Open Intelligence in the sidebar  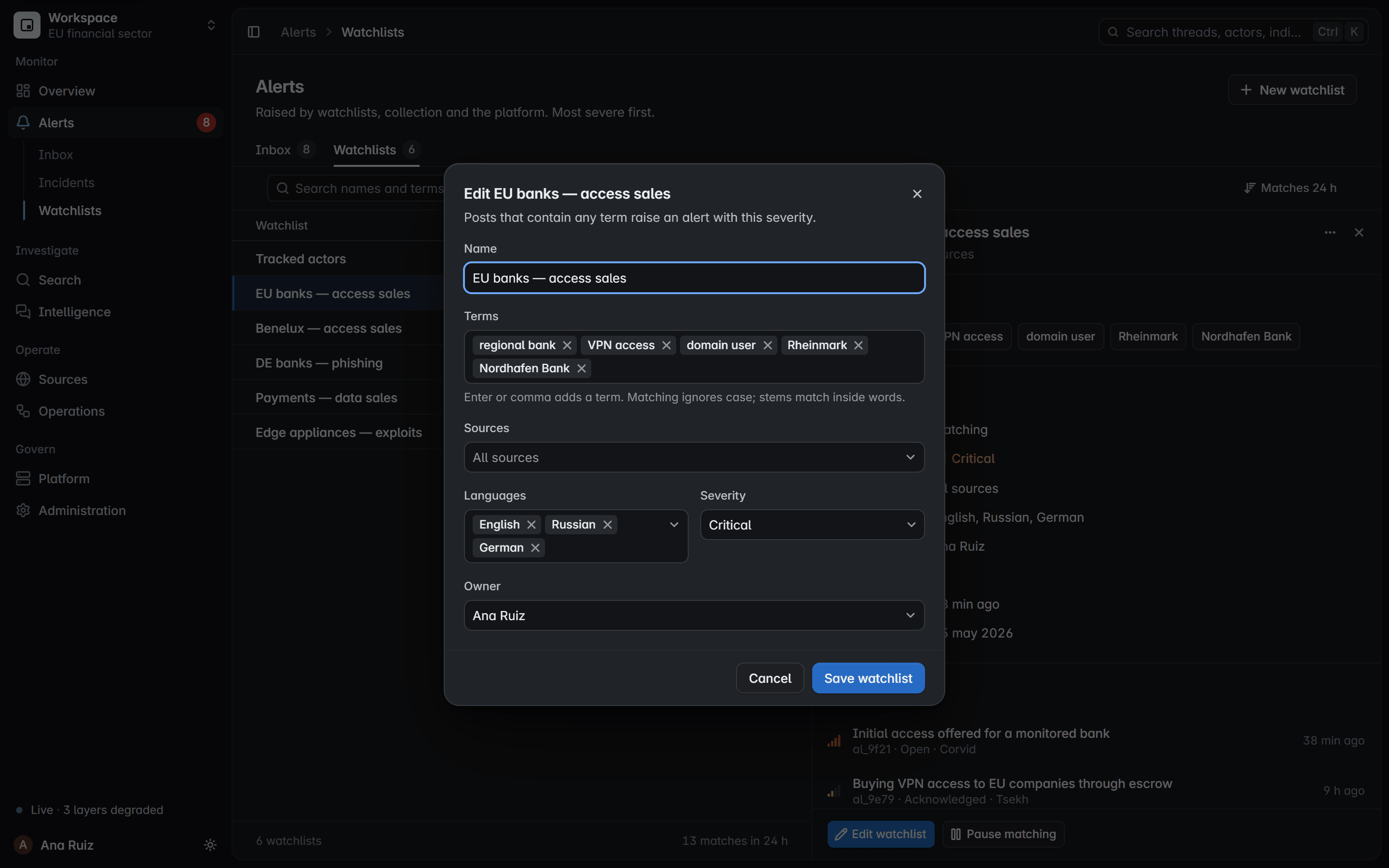point(115,312)
